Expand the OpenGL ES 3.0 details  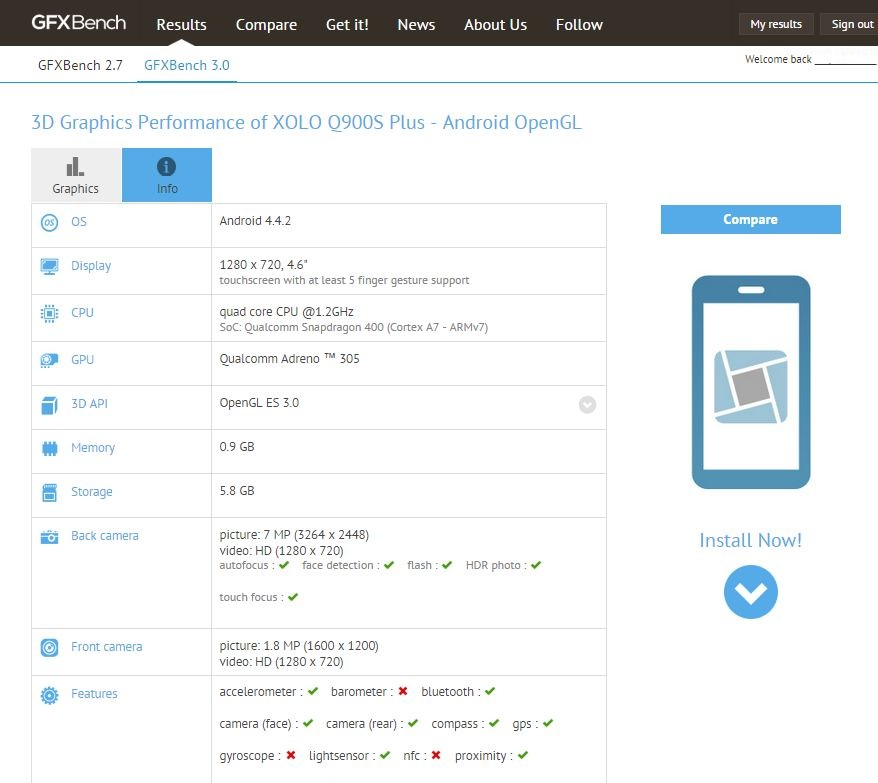(x=587, y=404)
